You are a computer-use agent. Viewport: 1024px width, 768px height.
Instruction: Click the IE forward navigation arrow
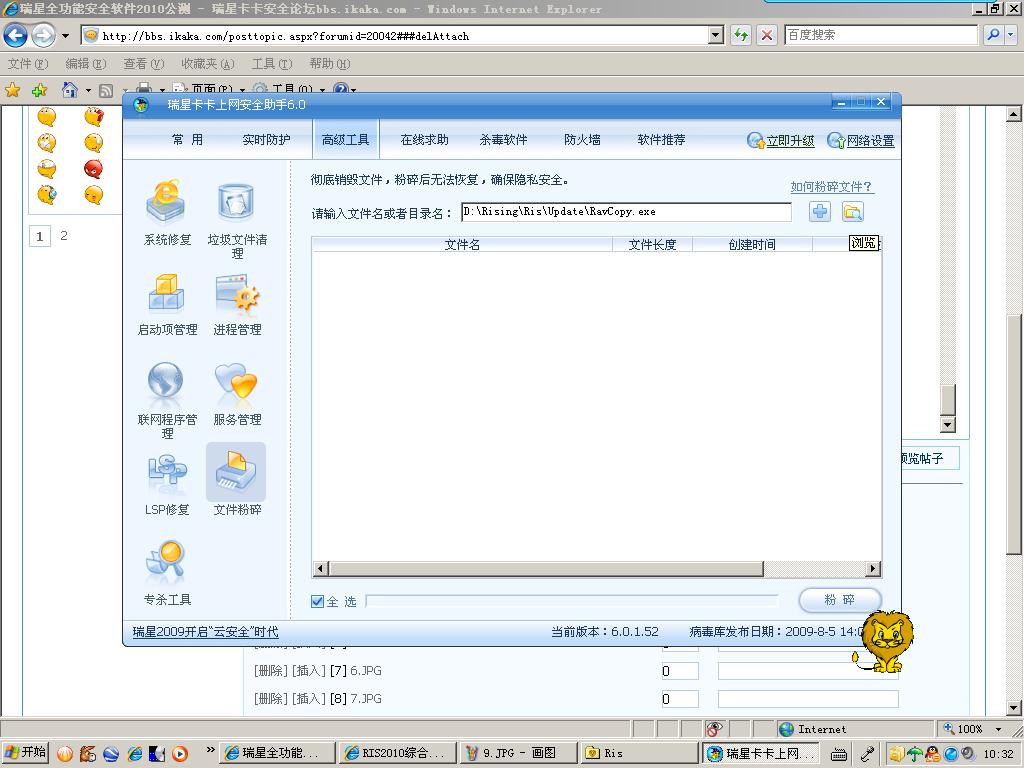(43, 35)
